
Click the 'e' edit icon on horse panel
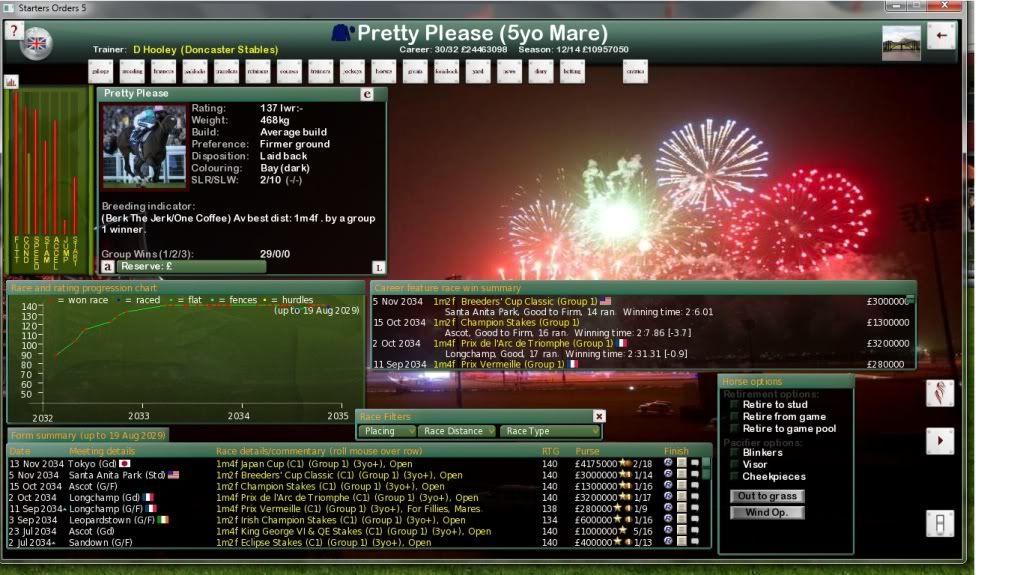367,94
